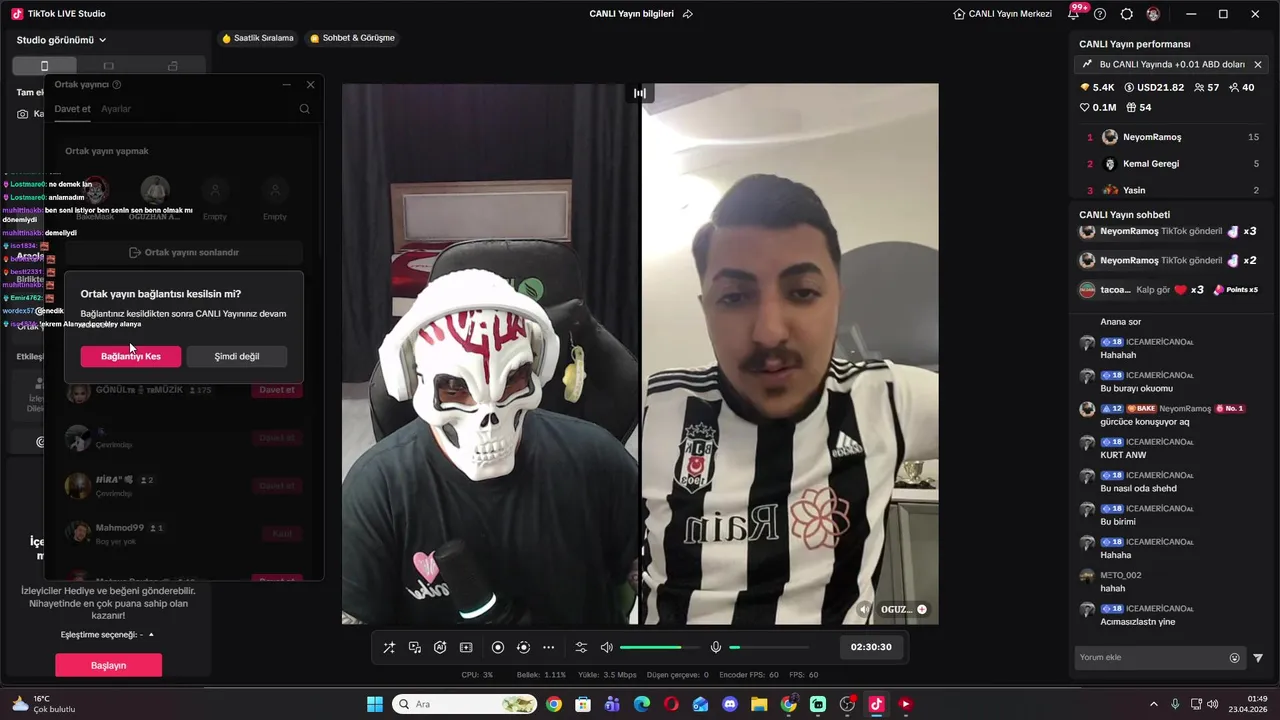Open the Ortak yayıncı help icon
The width and height of the screenshot is (1280, 720).
(117, 85)
